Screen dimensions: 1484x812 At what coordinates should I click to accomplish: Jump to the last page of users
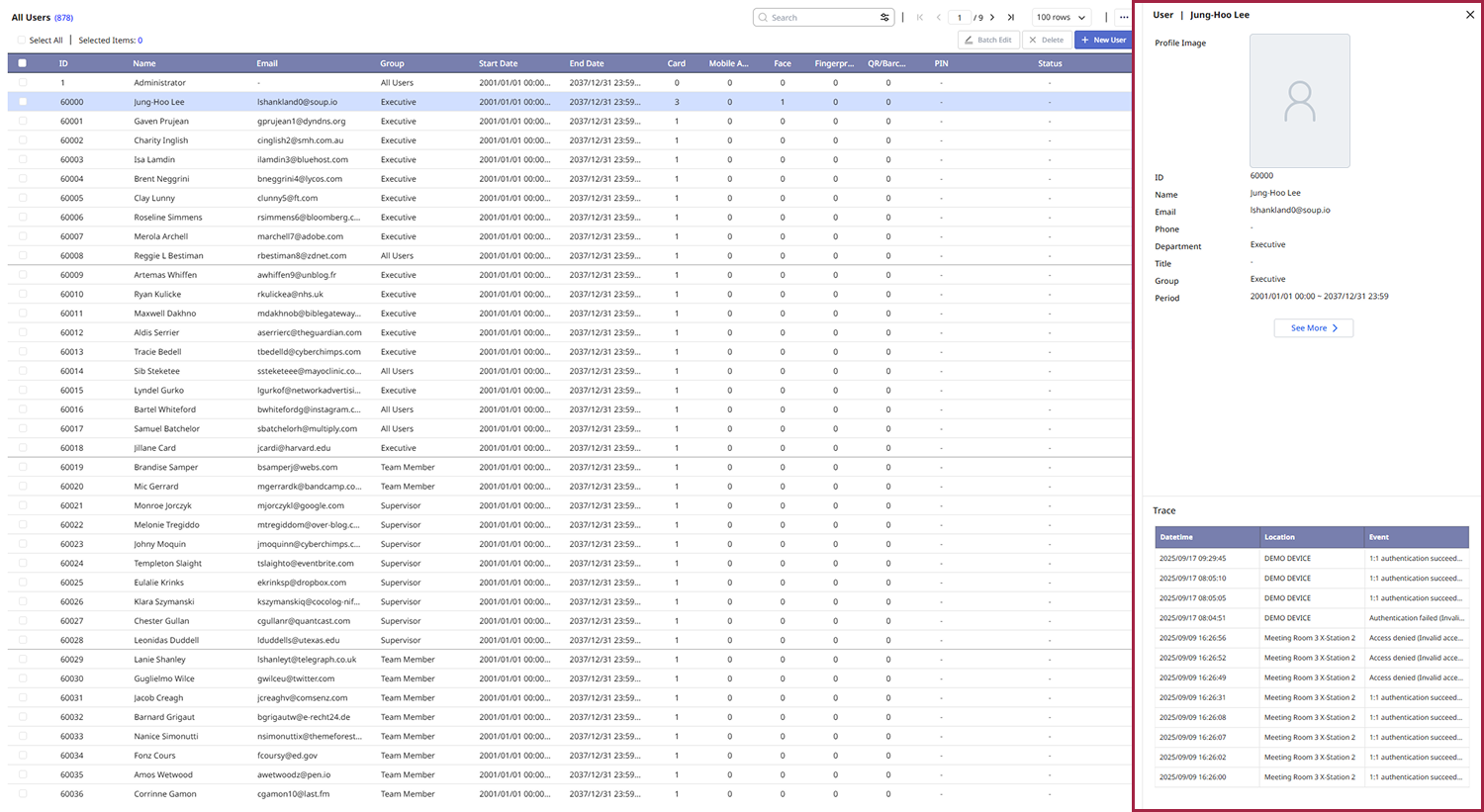(1010, 18)
